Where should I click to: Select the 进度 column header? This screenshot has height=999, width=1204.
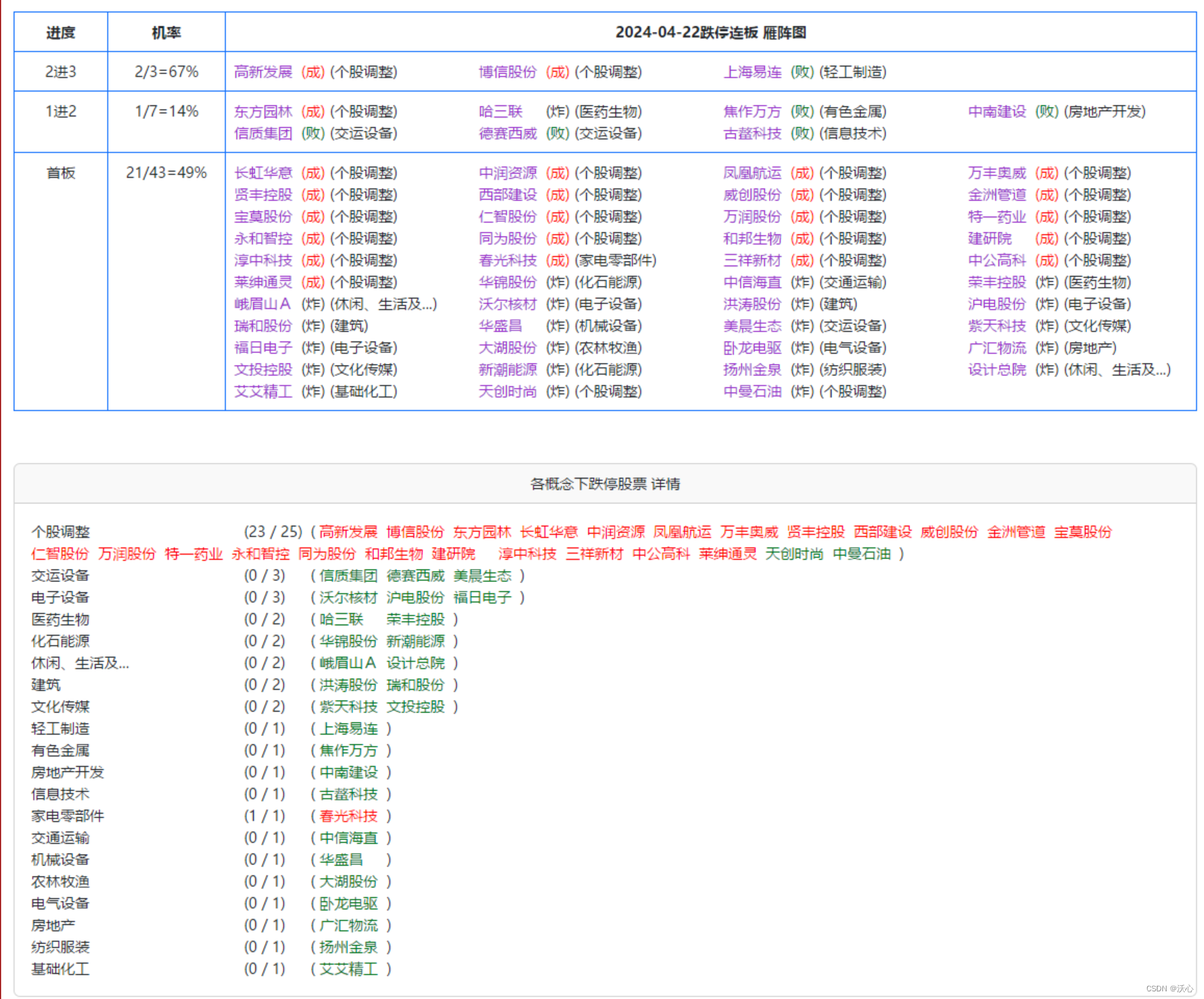(60, 33)
